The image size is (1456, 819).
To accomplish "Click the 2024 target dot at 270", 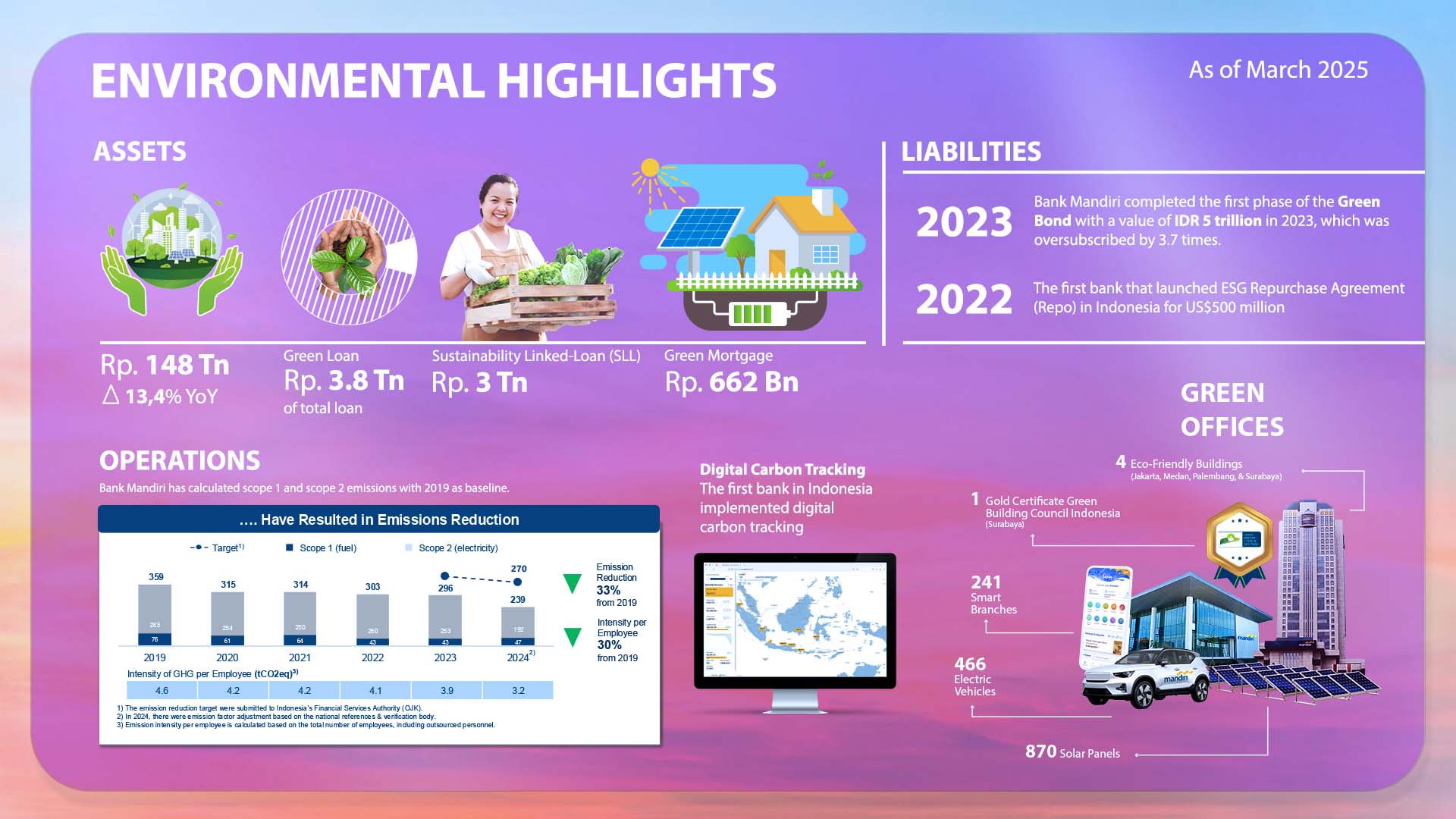I will (x=517, y=582).
